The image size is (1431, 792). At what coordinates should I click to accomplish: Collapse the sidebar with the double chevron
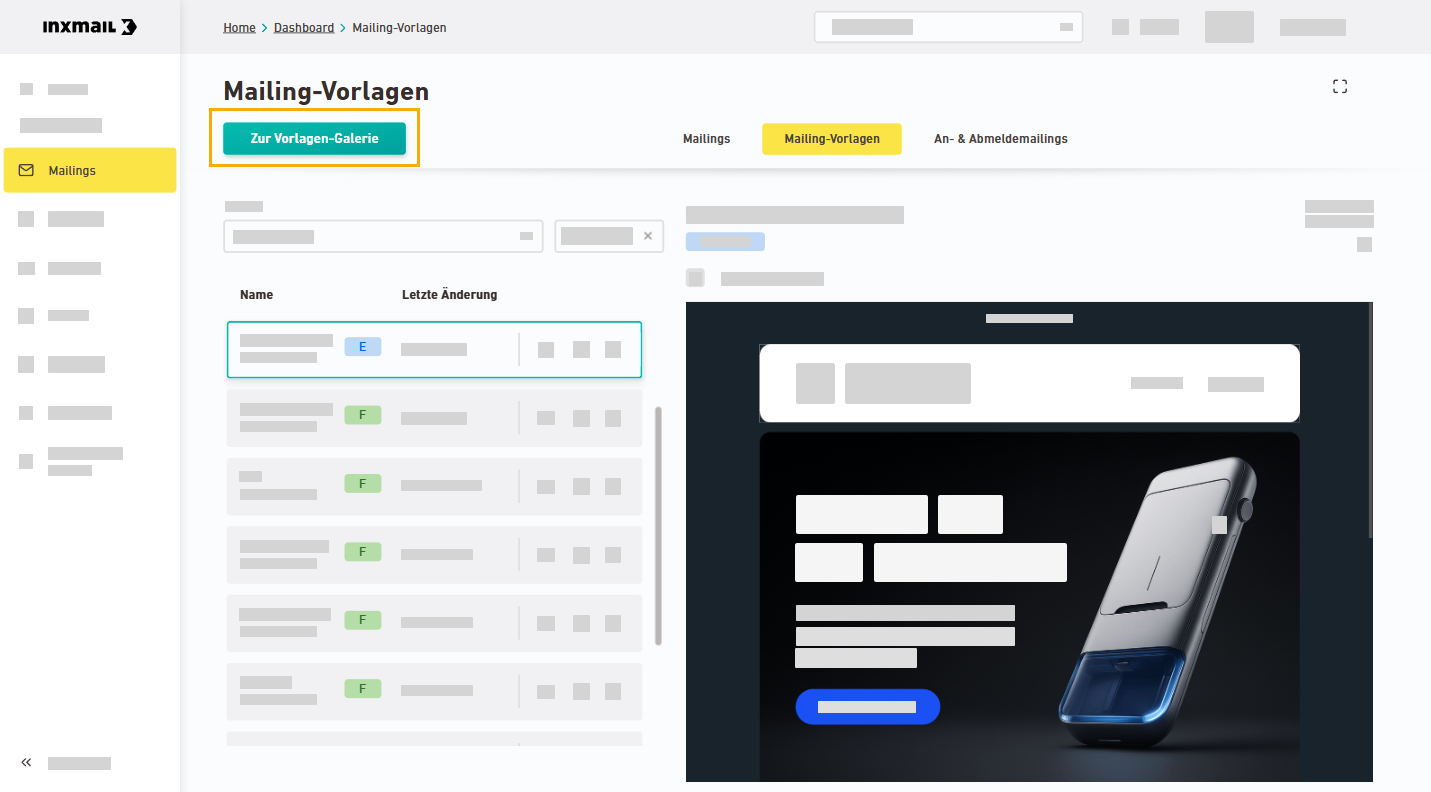27,763
